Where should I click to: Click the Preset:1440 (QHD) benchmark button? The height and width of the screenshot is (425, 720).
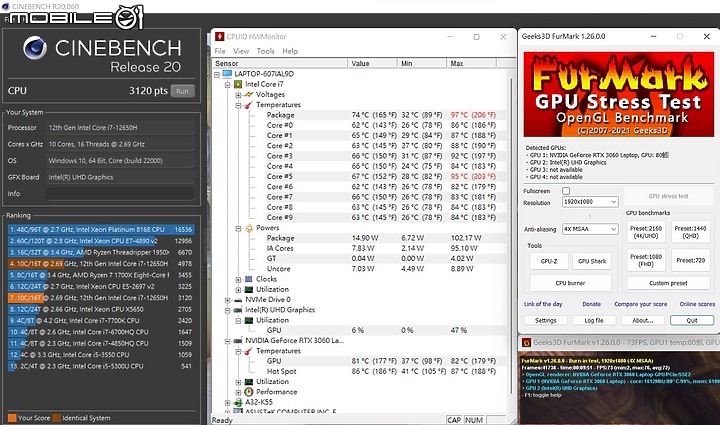(x=690, y=232)
